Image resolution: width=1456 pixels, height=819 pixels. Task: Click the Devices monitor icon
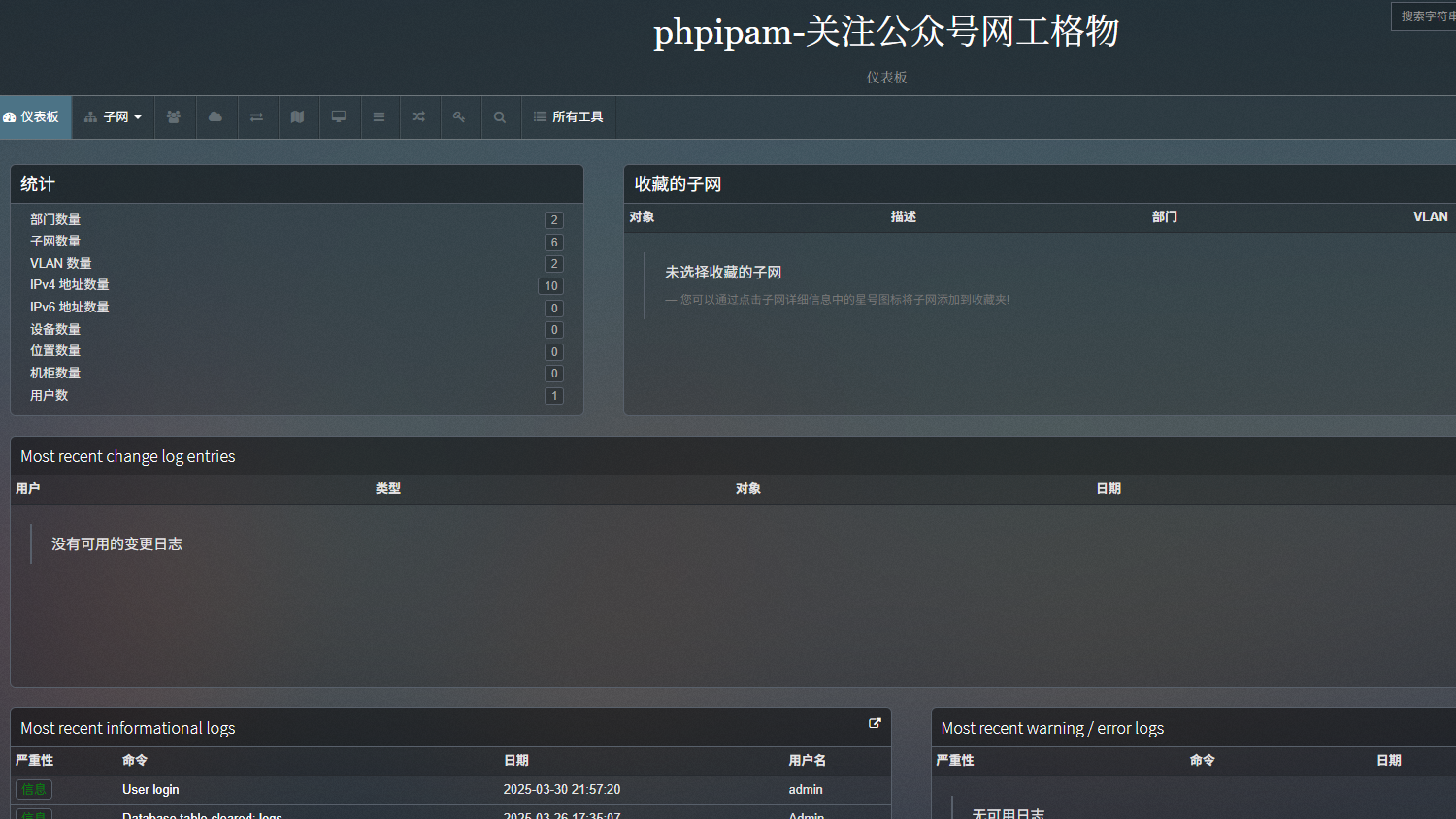tap(339, 116)
